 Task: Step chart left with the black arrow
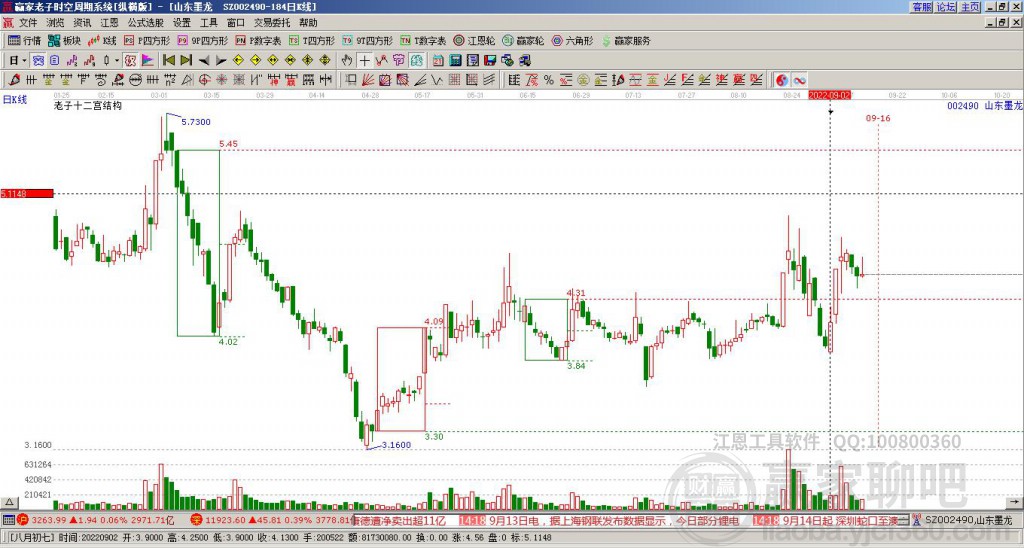[x=204, y=61]
